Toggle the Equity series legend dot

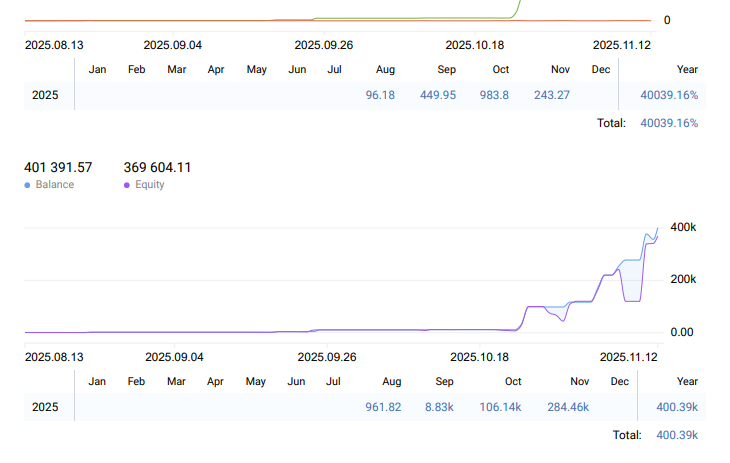(x=127, y=185)
